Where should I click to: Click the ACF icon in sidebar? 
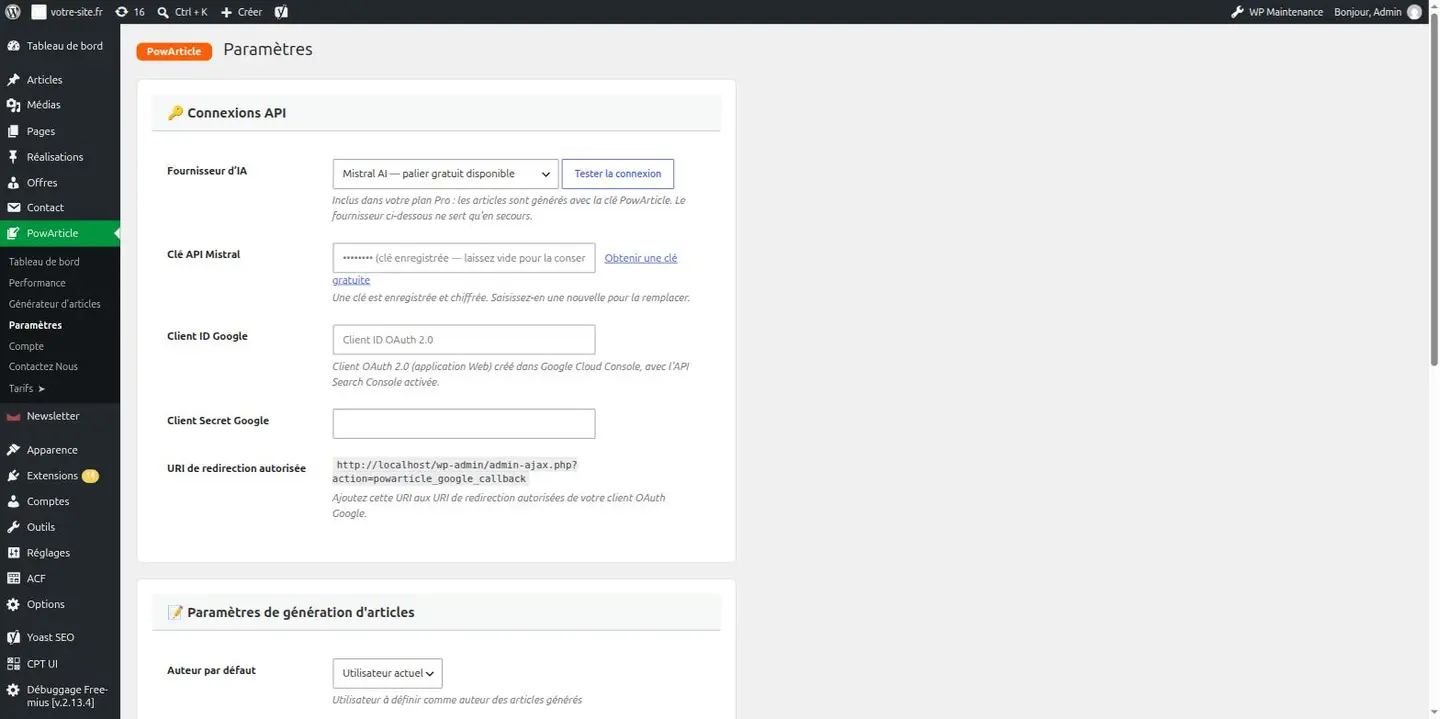pyautogui.click(x=13, y=578)
